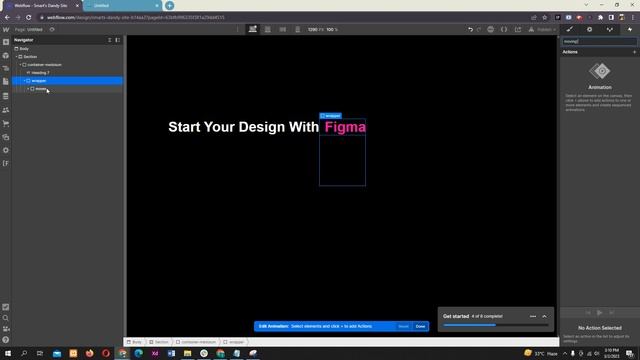The width and height of the screenshot is (640, 360).
Task: Open the audit checklist icon at sidebar bottom
Action: [6, 307]
